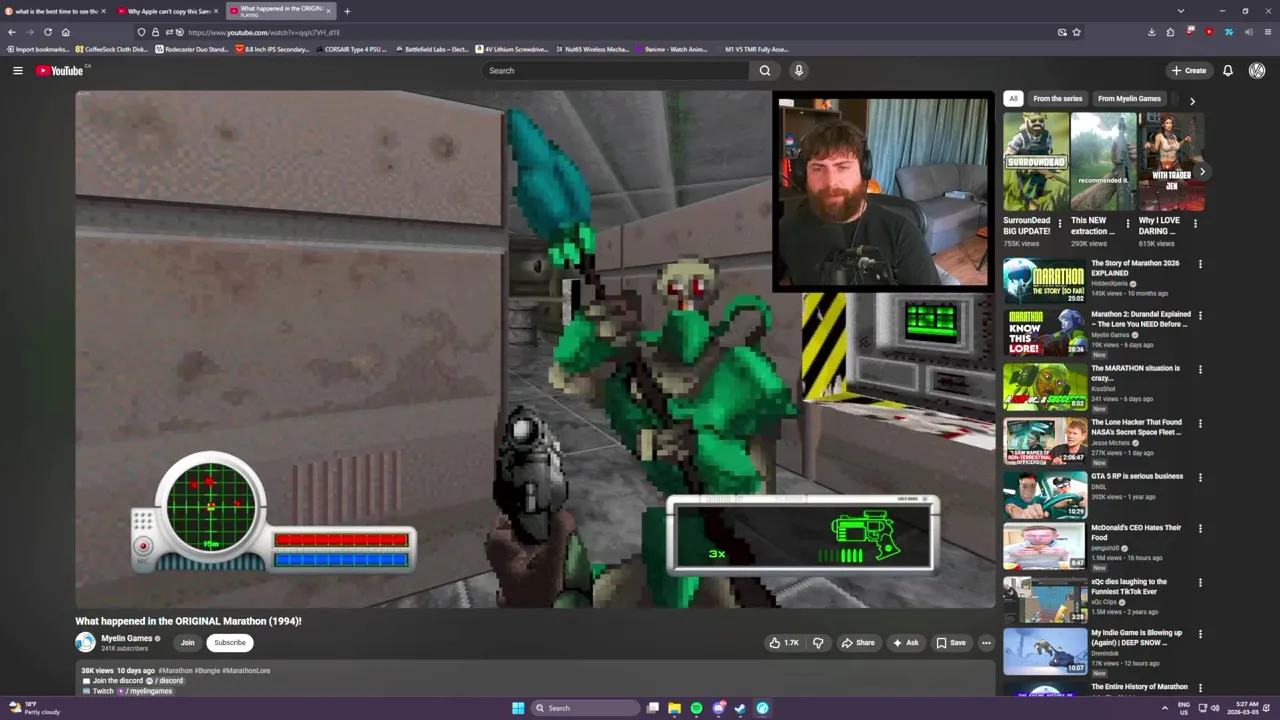
Task: Subscribe to Myelin Games channel
Action: click(229, 643)
